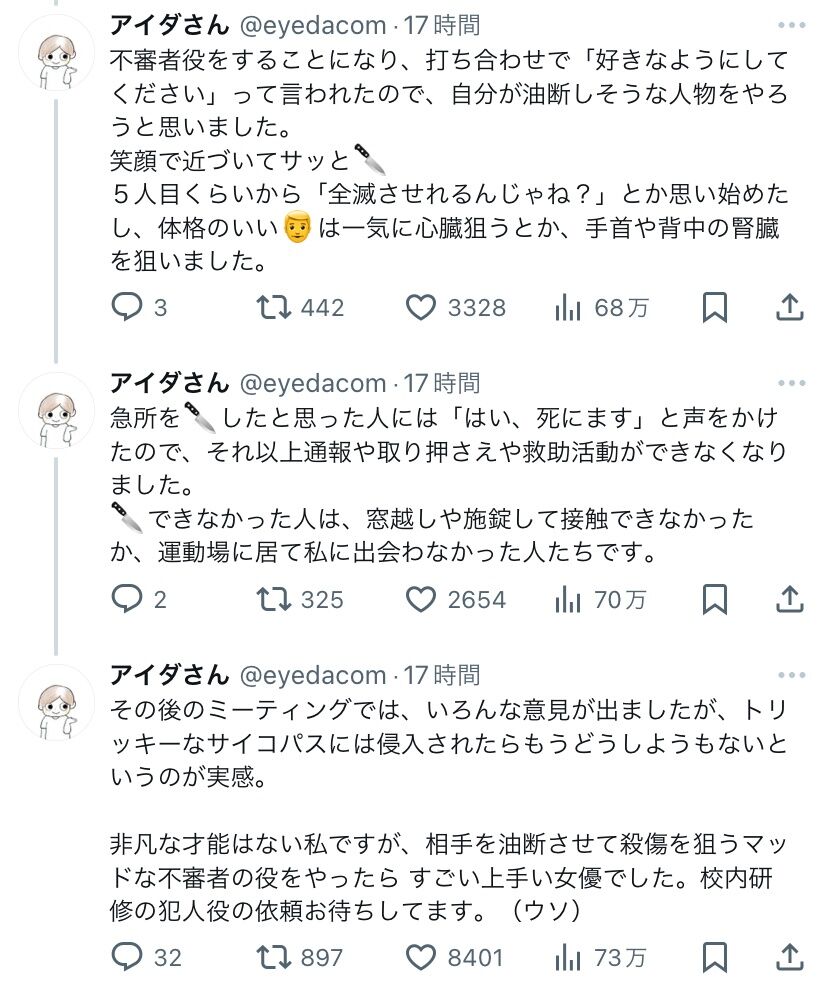
Task: Reply to the second tweet with 2 replies
Action: tap(126, 598)
